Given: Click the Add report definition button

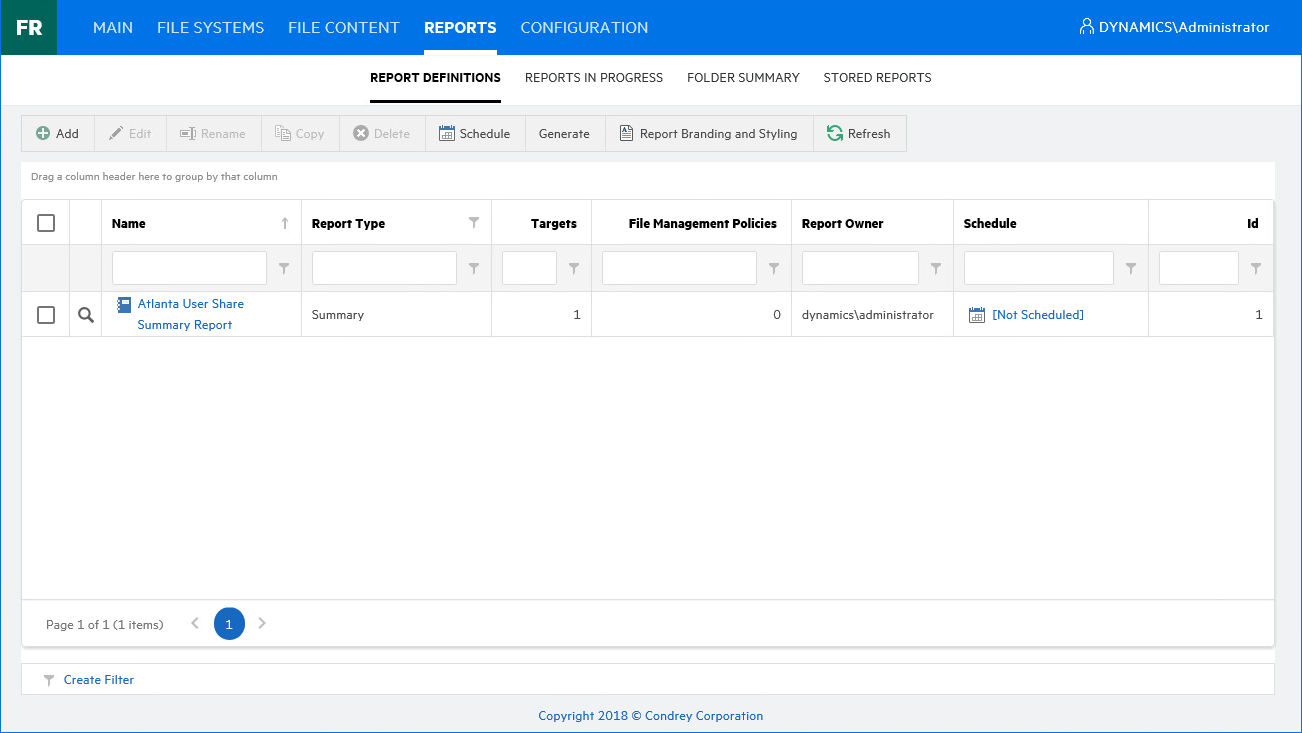Looking at the screenshot, I should pyautogui.click(x=57, y=134).
